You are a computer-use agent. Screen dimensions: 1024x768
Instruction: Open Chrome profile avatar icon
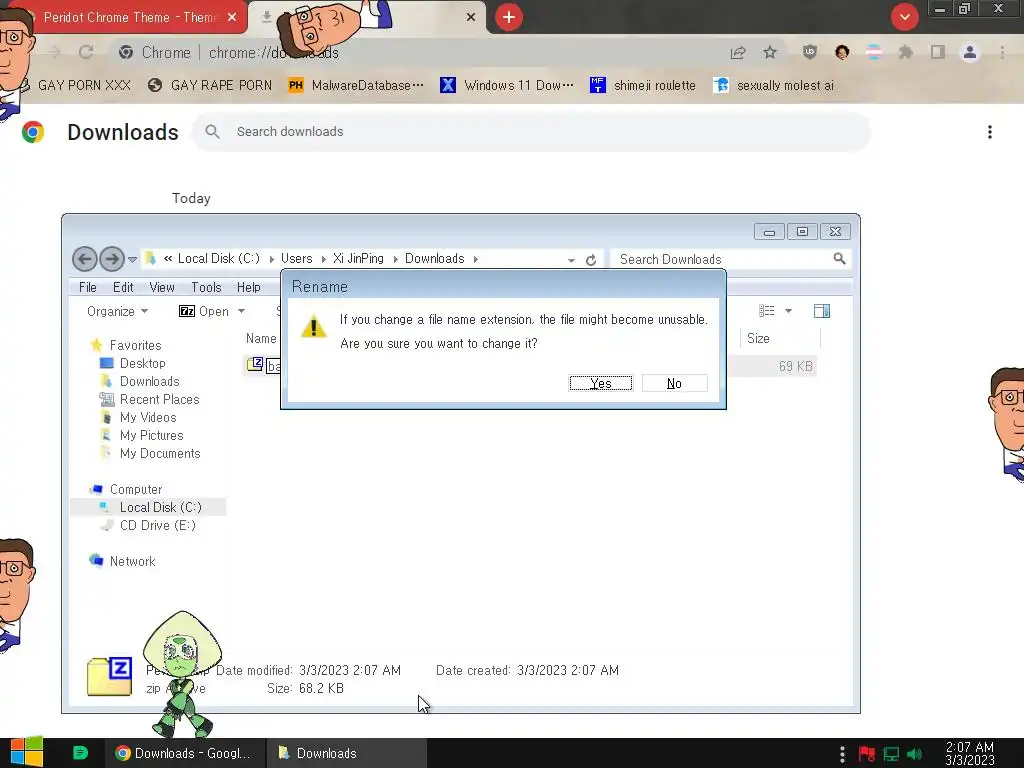(970, 52)
